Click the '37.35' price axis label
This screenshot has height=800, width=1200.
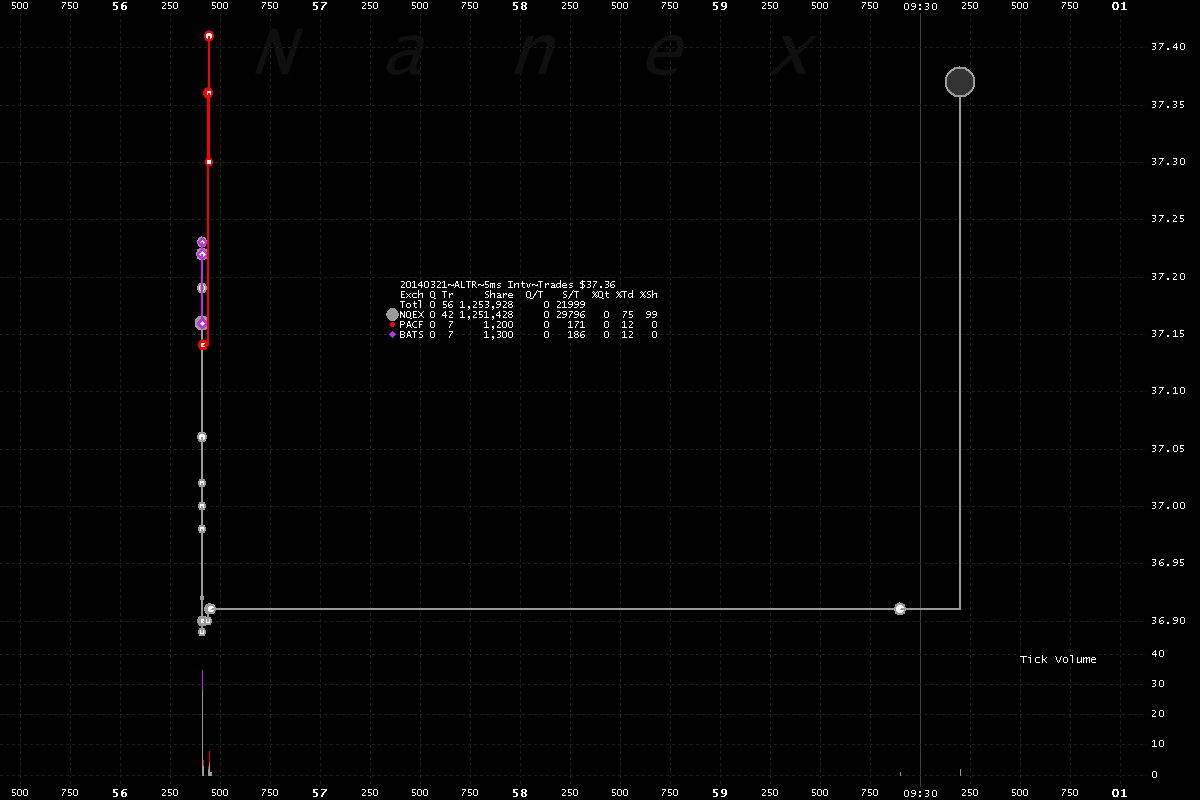(x=1169, y=104)
